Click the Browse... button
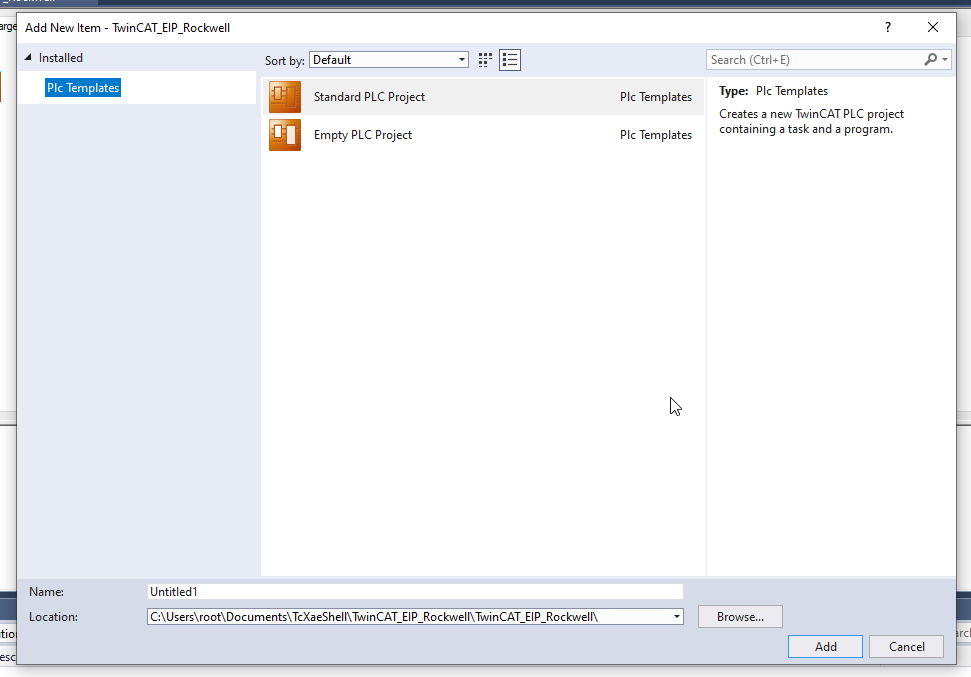The height and width of the screenshot is (677, 971). click(x=740, y=616)
